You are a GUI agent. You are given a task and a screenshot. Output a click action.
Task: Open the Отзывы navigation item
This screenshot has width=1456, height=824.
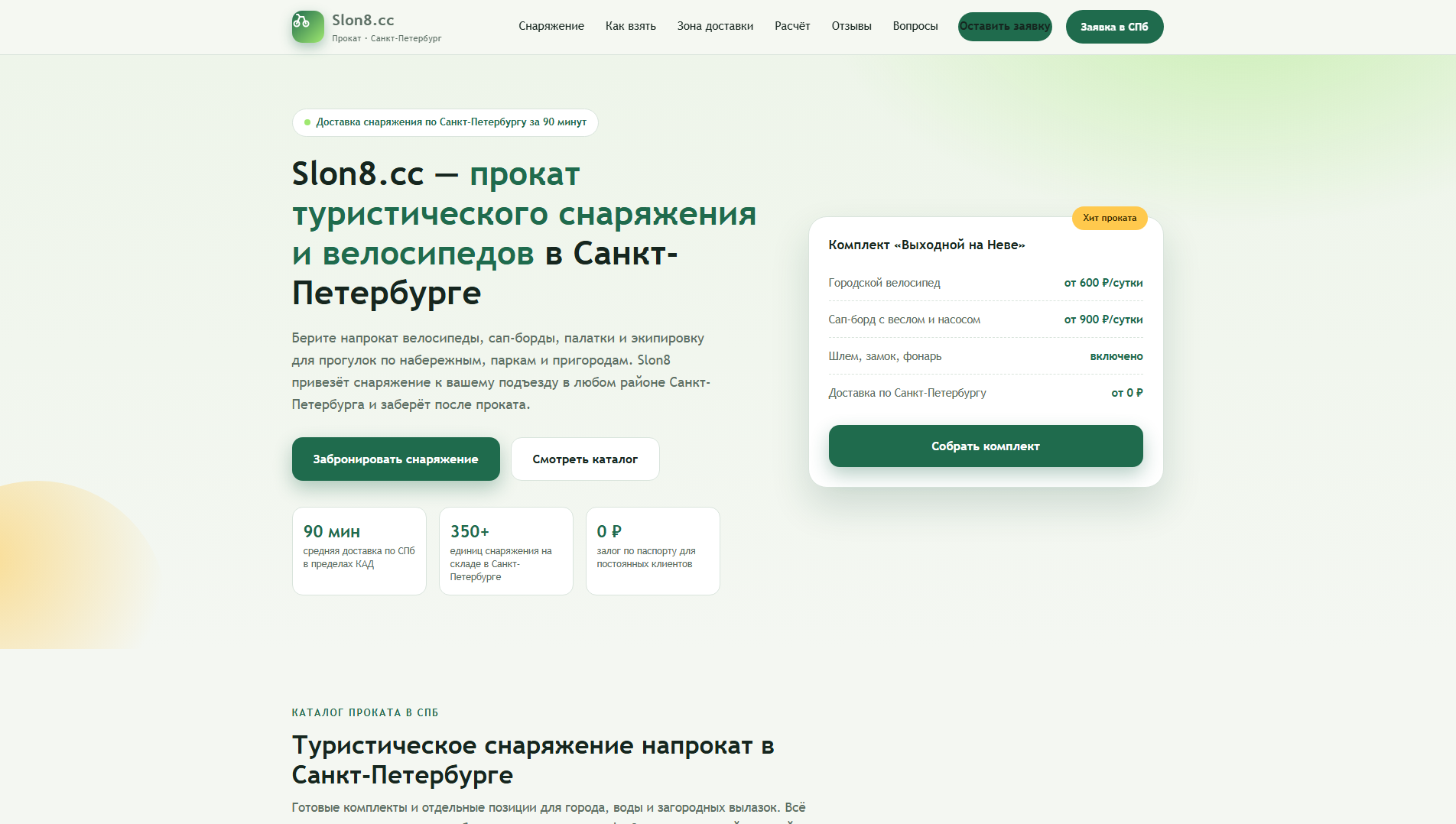(x=852, y=26)
